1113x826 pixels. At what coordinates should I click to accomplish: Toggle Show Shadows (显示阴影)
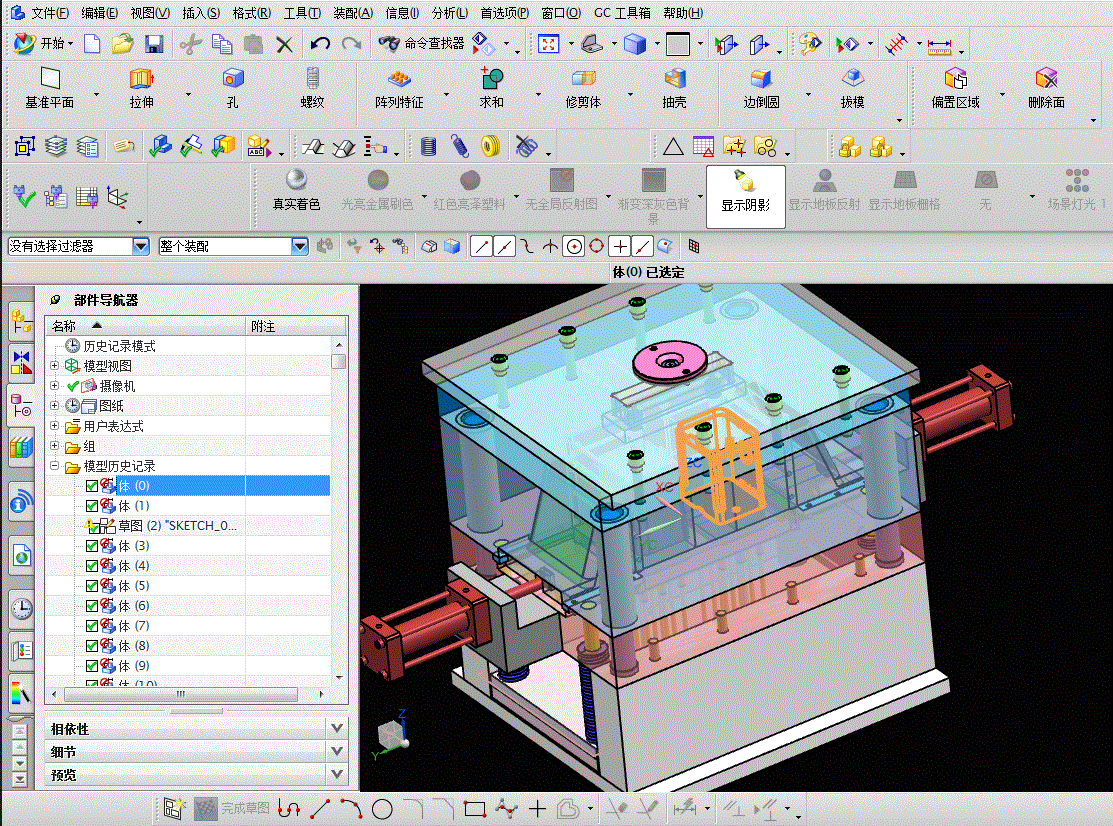[745, 197]
